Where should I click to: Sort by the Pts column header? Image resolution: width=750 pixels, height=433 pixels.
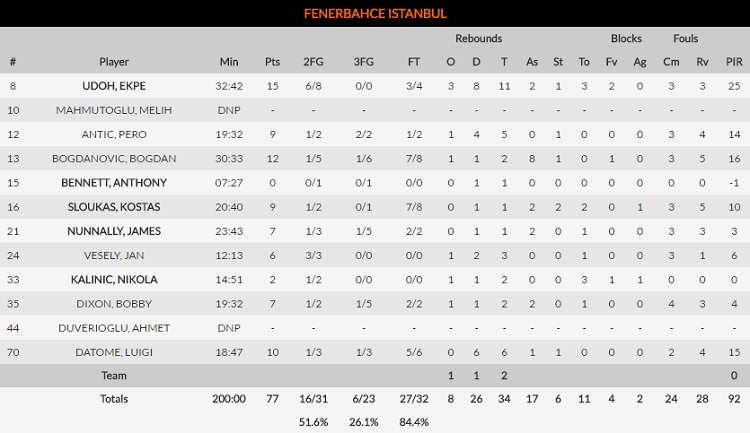272,62
